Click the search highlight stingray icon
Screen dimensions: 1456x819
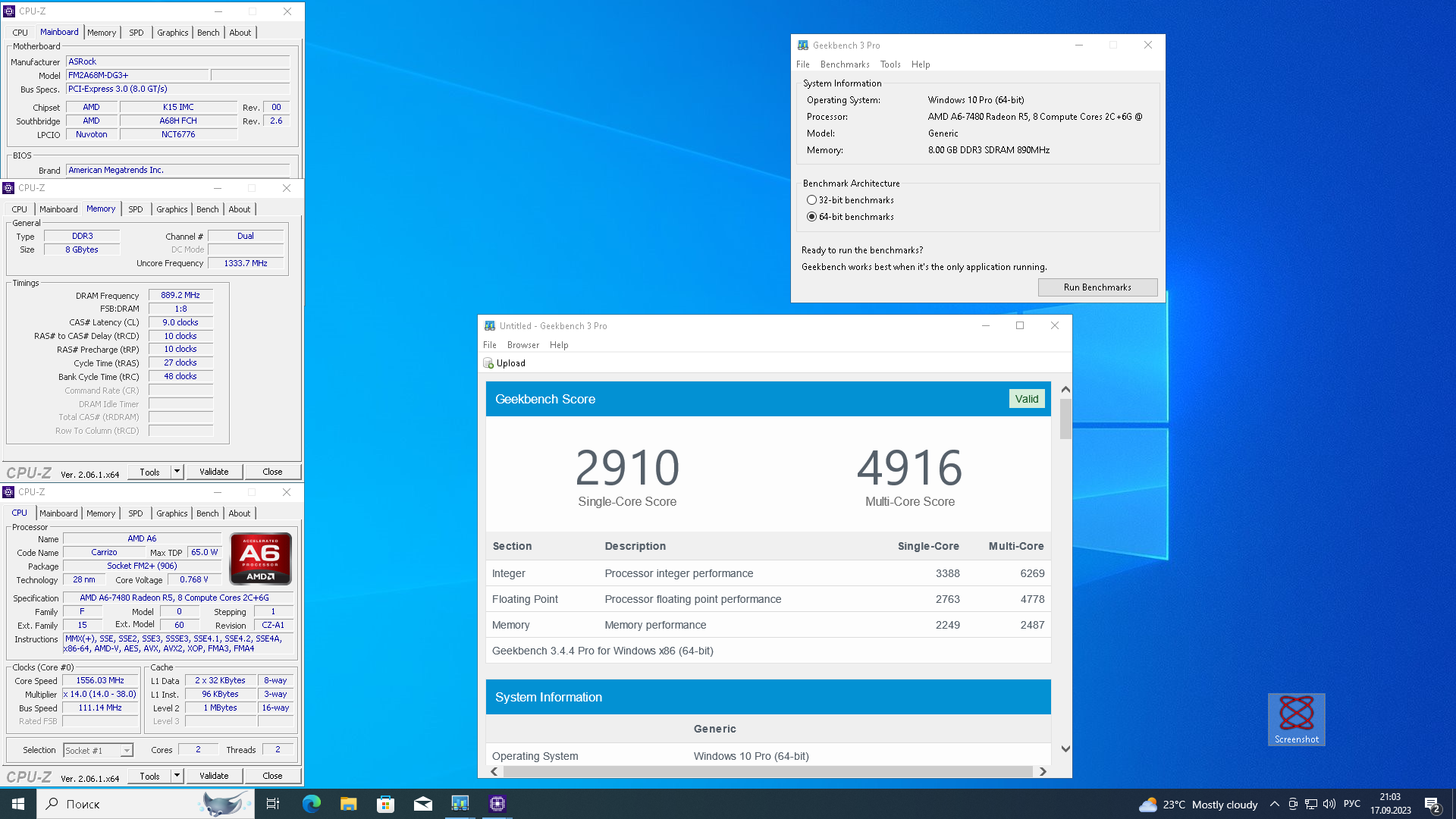coord(224,804)
